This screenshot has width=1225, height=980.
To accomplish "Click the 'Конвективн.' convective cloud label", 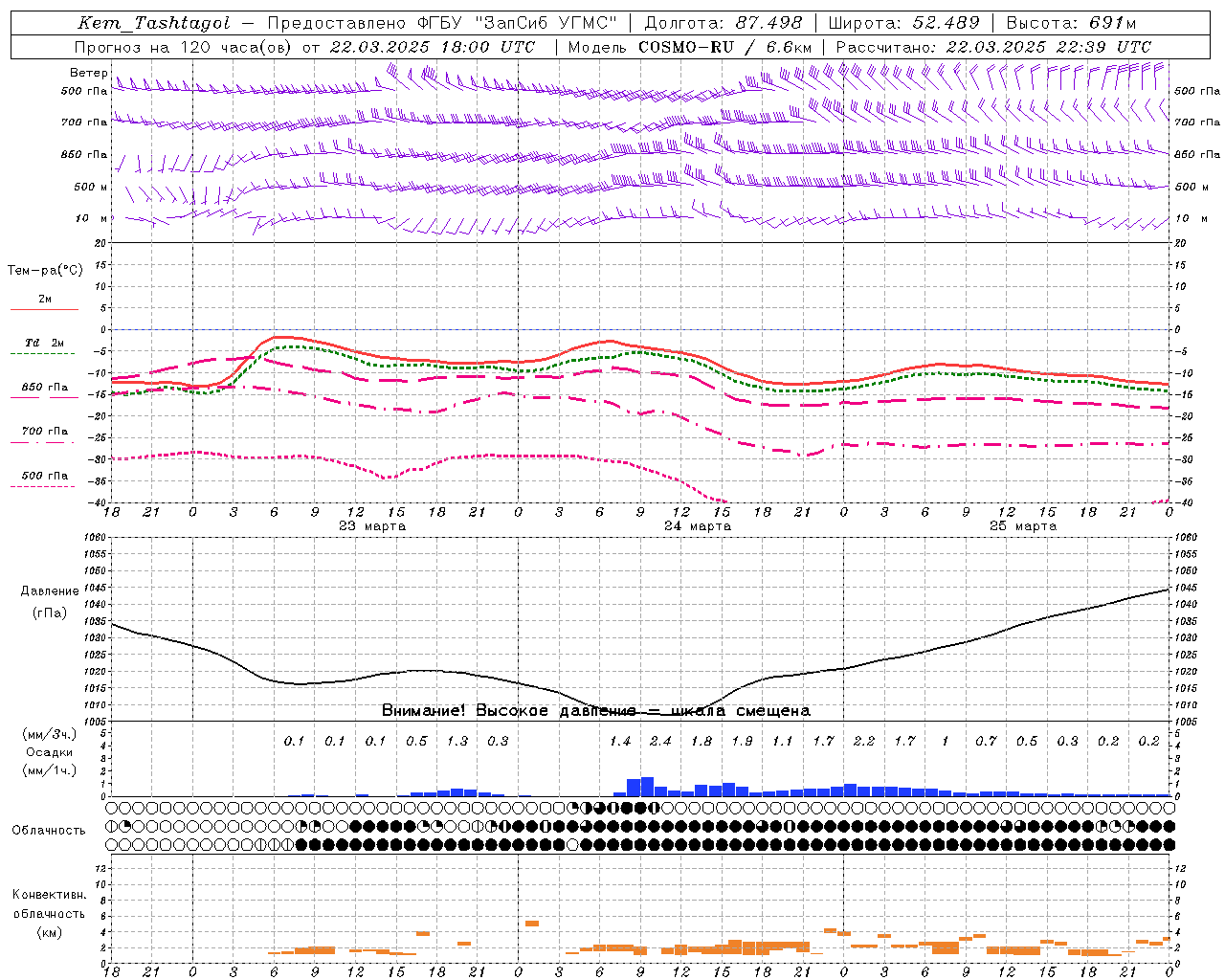I will coord(50,894).
